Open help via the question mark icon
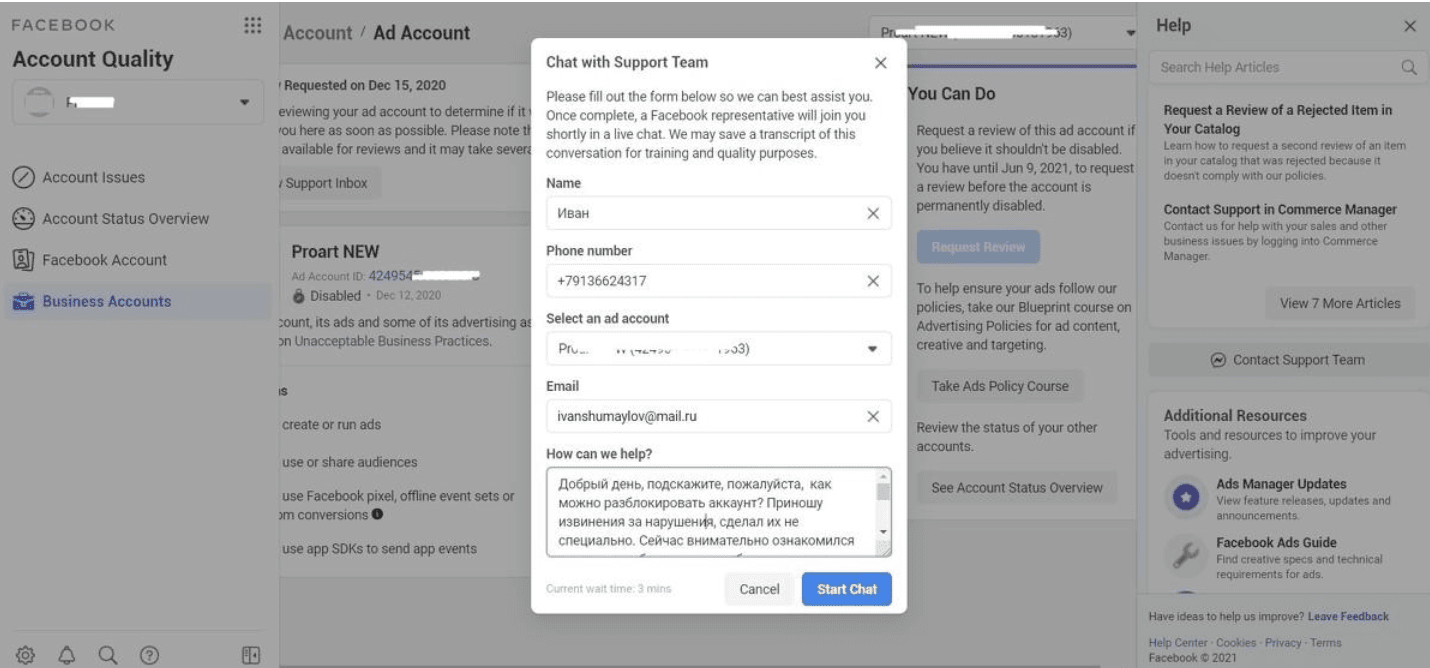 tap(148, 655)
